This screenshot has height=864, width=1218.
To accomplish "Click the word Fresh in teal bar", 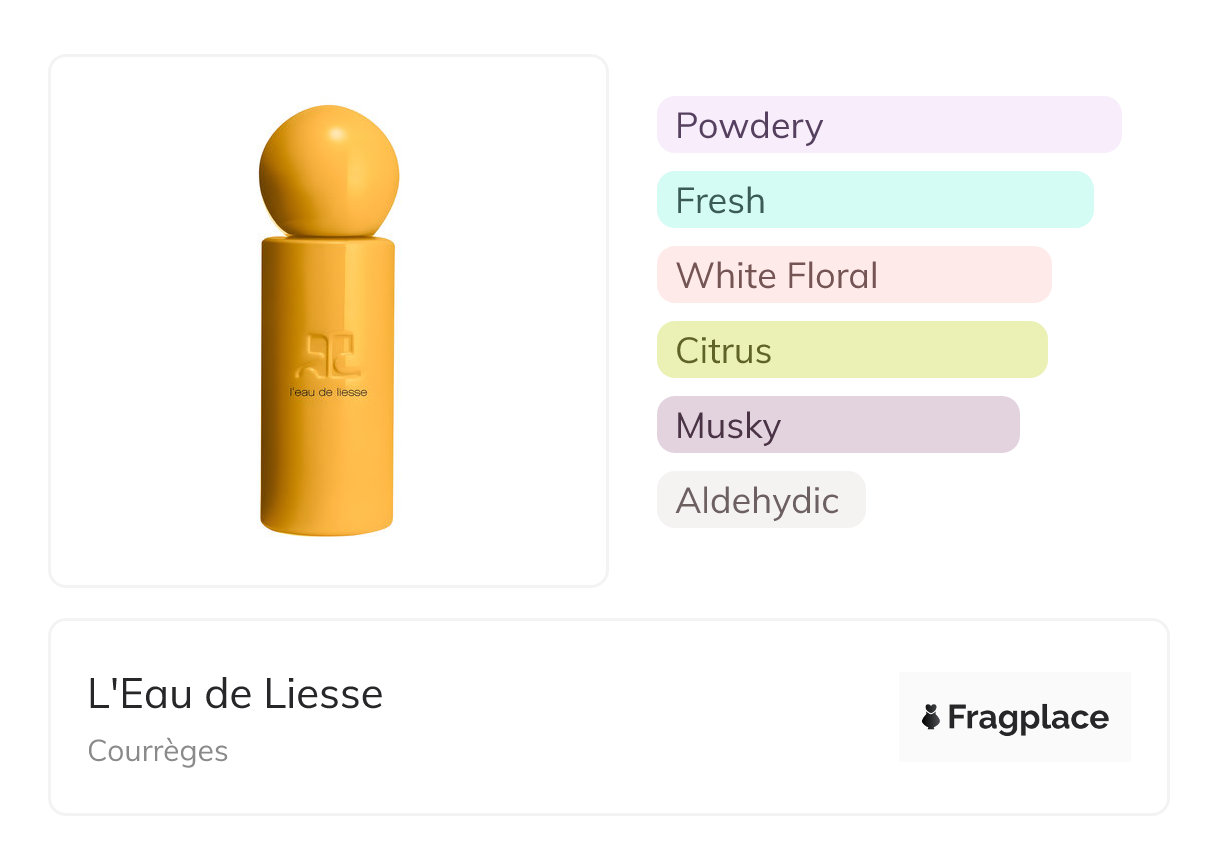I will point(720,201).
